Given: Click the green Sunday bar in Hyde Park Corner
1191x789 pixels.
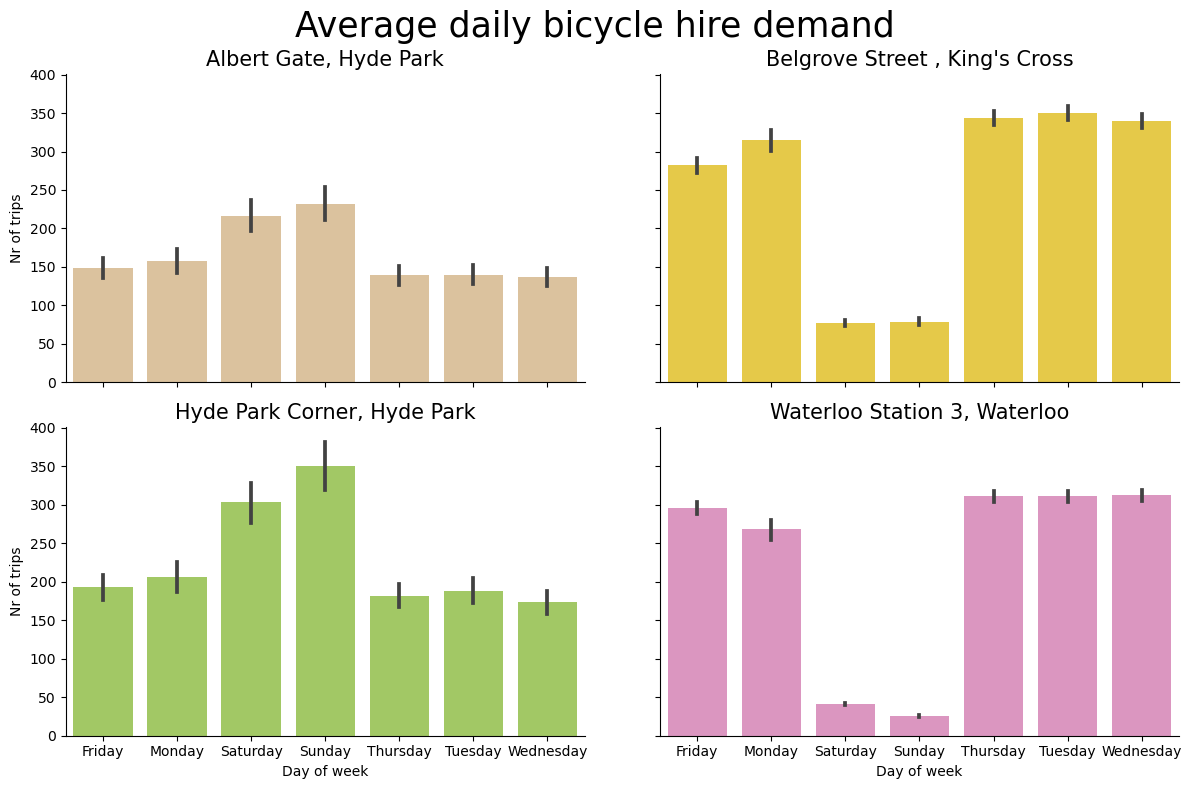Looking at the screenshot, I should click(x=325, y=600).
